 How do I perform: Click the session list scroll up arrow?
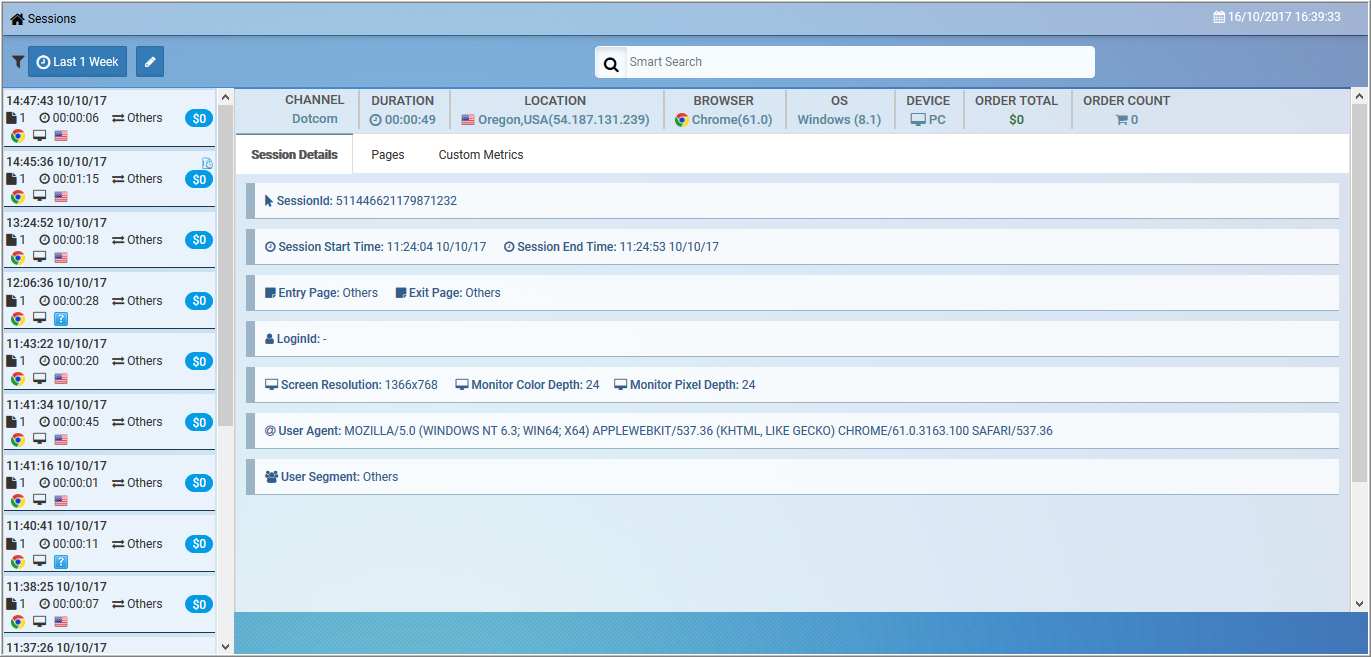225,98
